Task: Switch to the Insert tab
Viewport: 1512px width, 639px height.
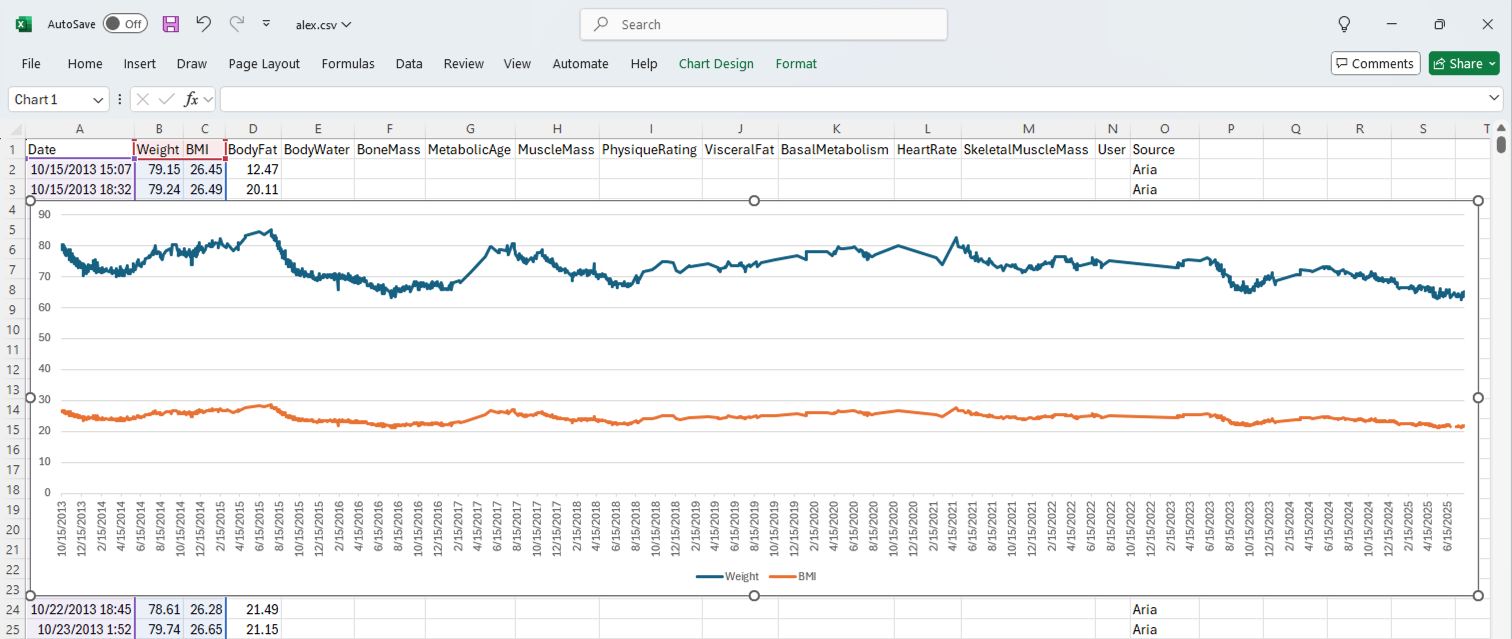Action: coord(140,63)
